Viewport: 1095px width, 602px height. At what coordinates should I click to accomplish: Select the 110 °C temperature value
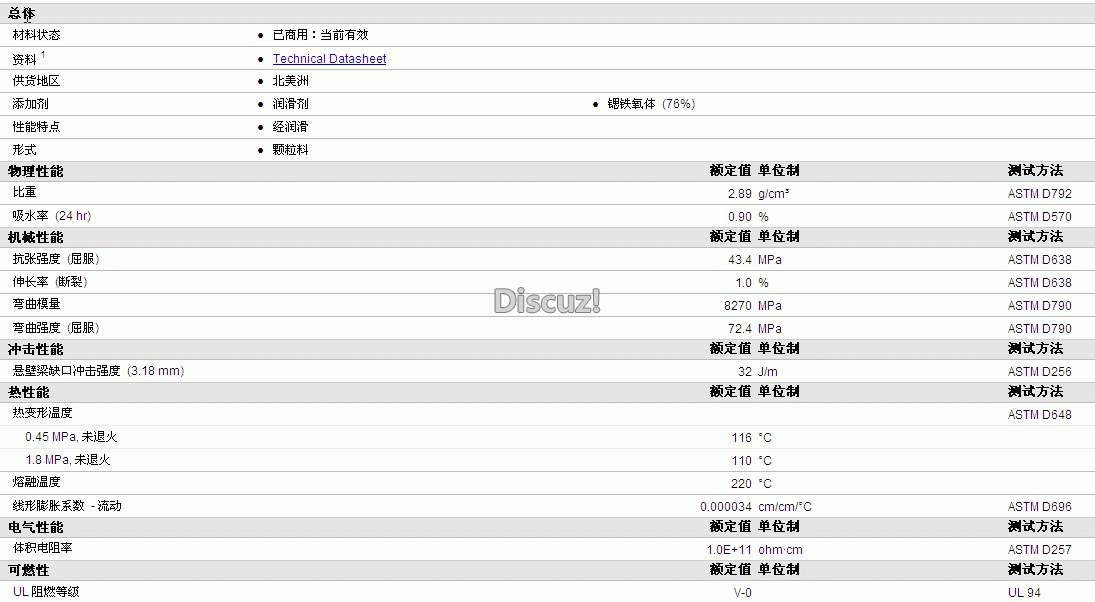(x=751, y=461)
